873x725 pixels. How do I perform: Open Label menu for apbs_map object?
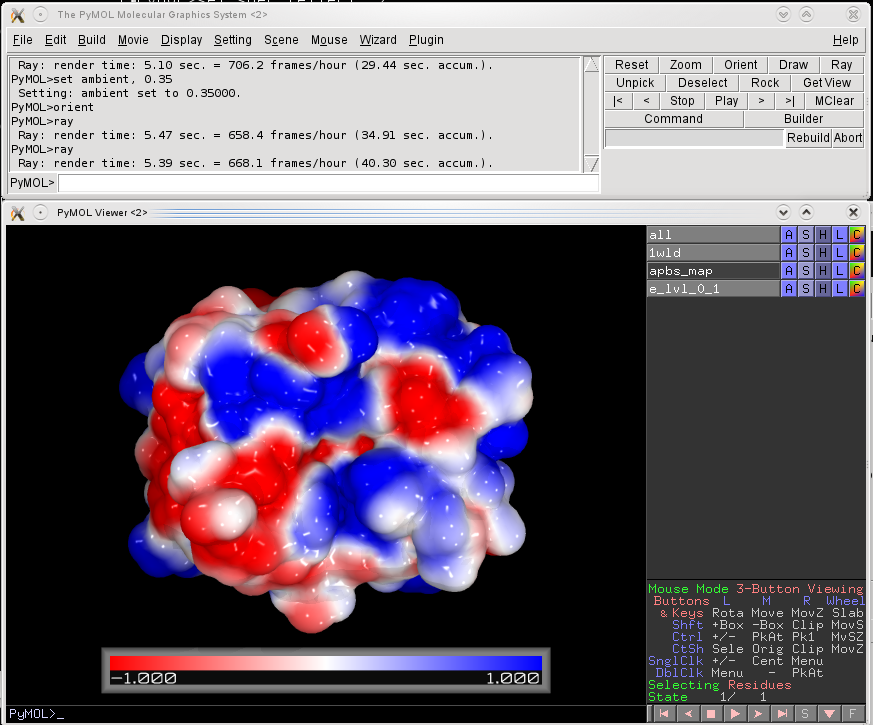point(840,271)
